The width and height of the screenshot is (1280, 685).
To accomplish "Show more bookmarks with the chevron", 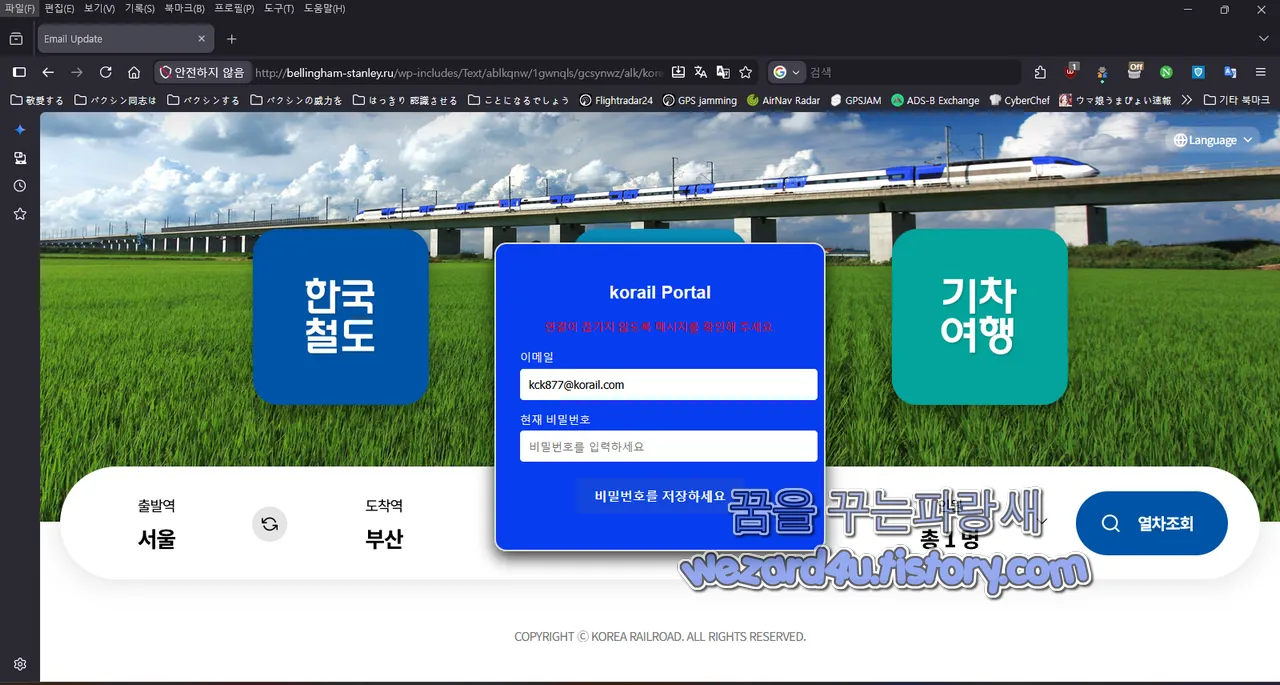I will 1187,100.
